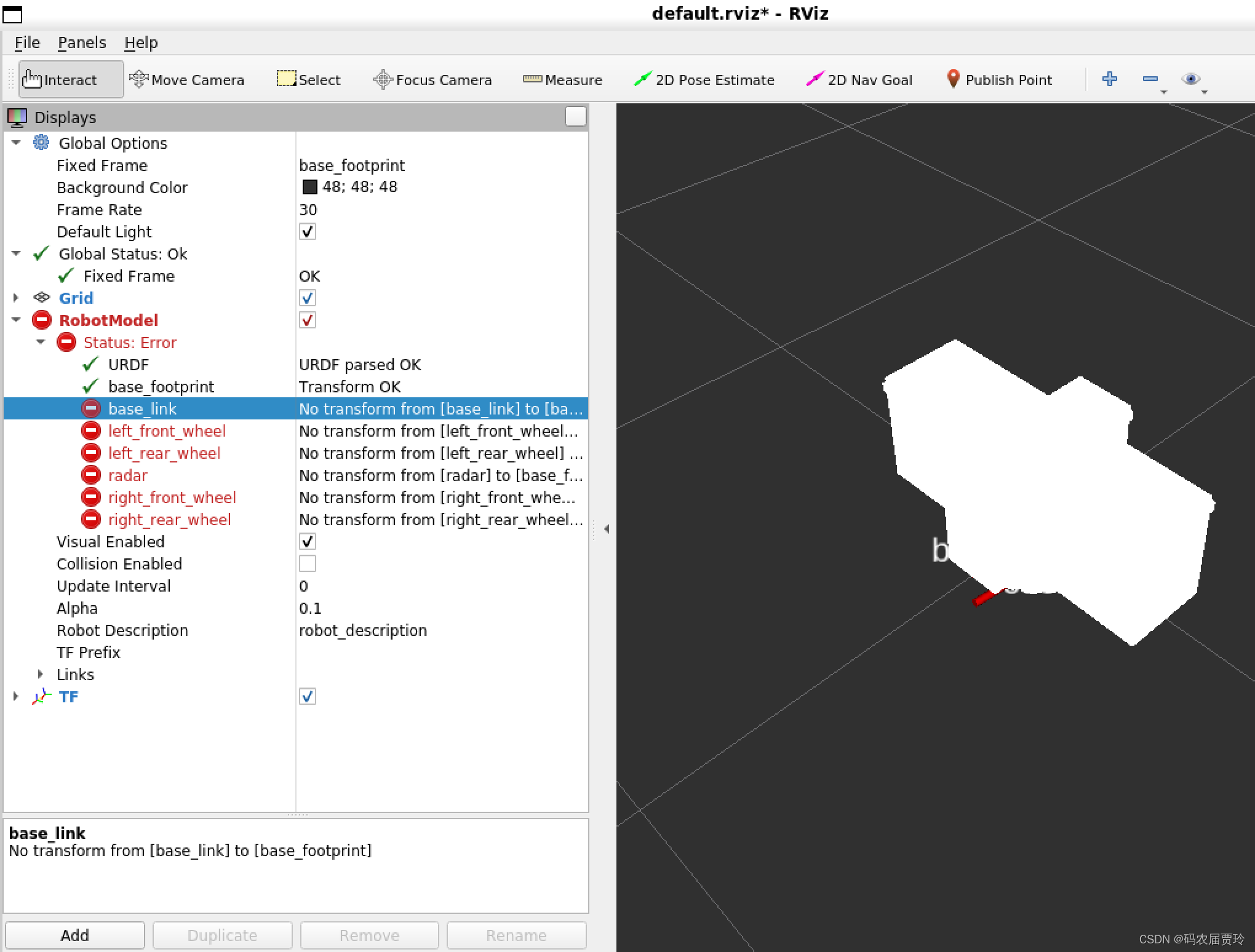1255x952 pixels.
Task: Disable the Default Light checkbox
Action: (x=307, y=231)
